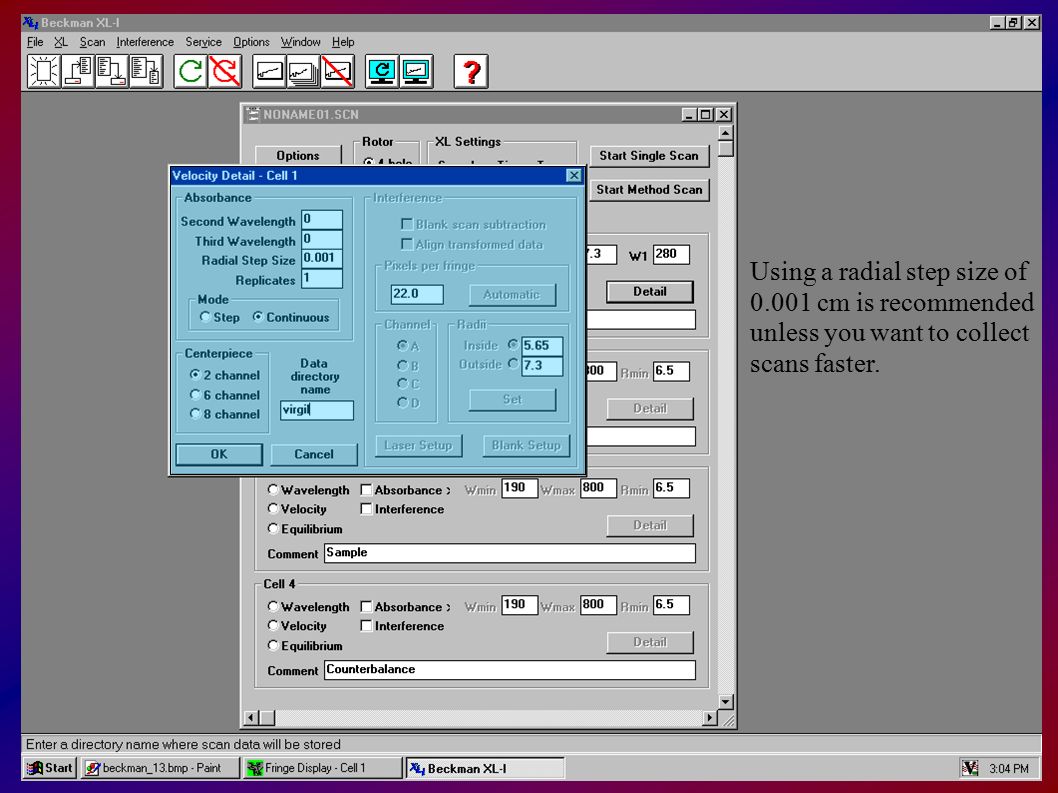
Task: Click the Blank Setup button
Action: [526, 445]
